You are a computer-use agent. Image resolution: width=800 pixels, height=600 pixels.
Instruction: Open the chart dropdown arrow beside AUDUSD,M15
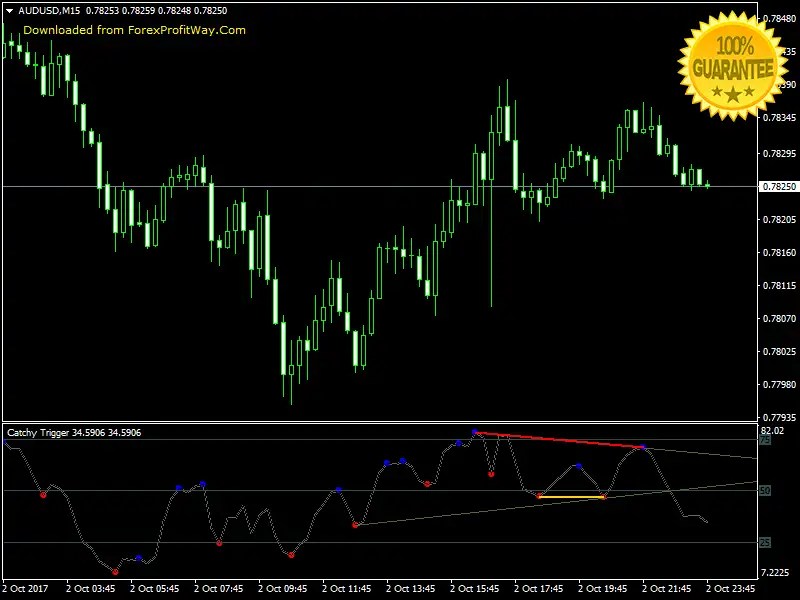(x=9, y=11)
